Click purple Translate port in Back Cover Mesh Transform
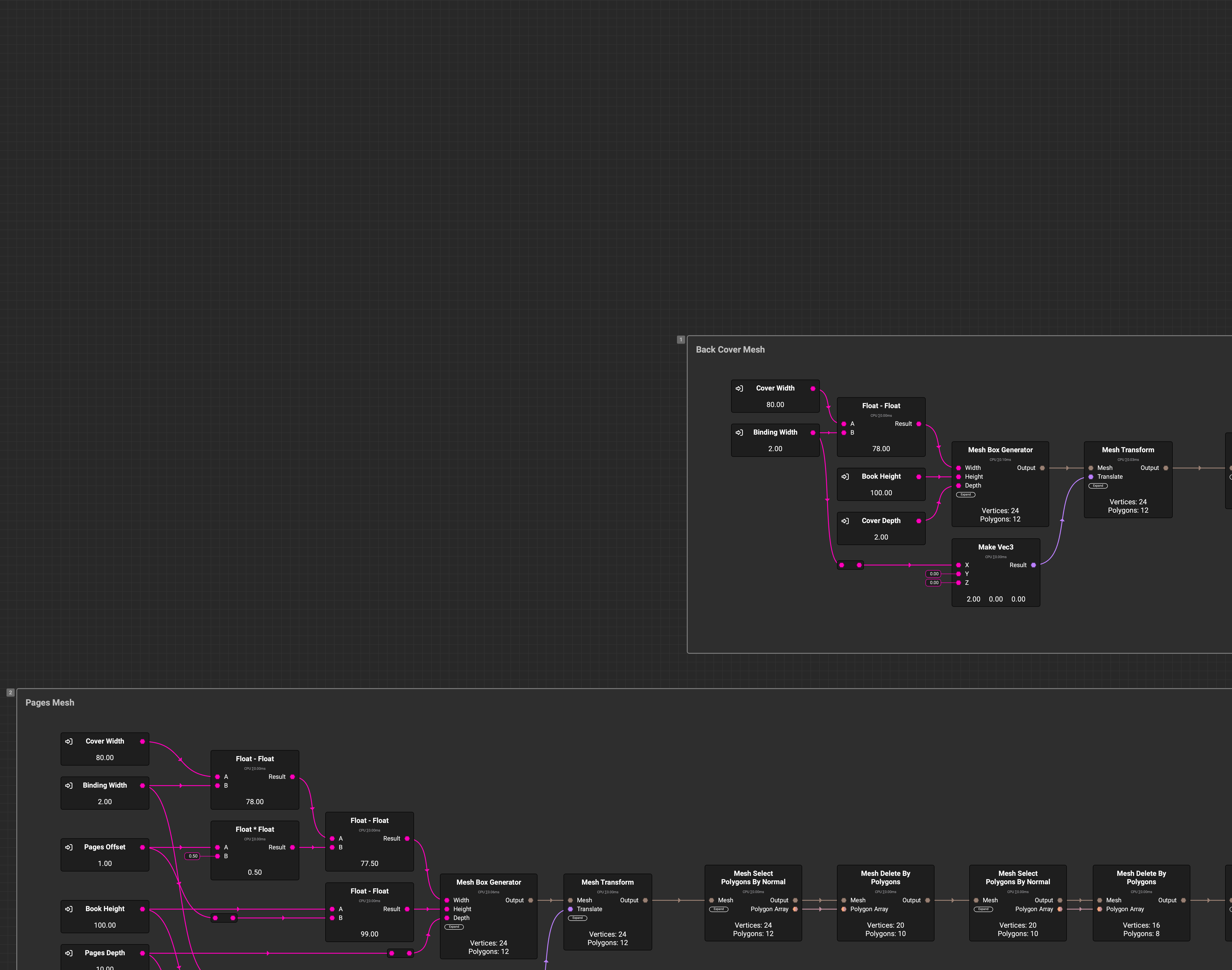The image size is (1232, 970). [x=1091, y=477]
